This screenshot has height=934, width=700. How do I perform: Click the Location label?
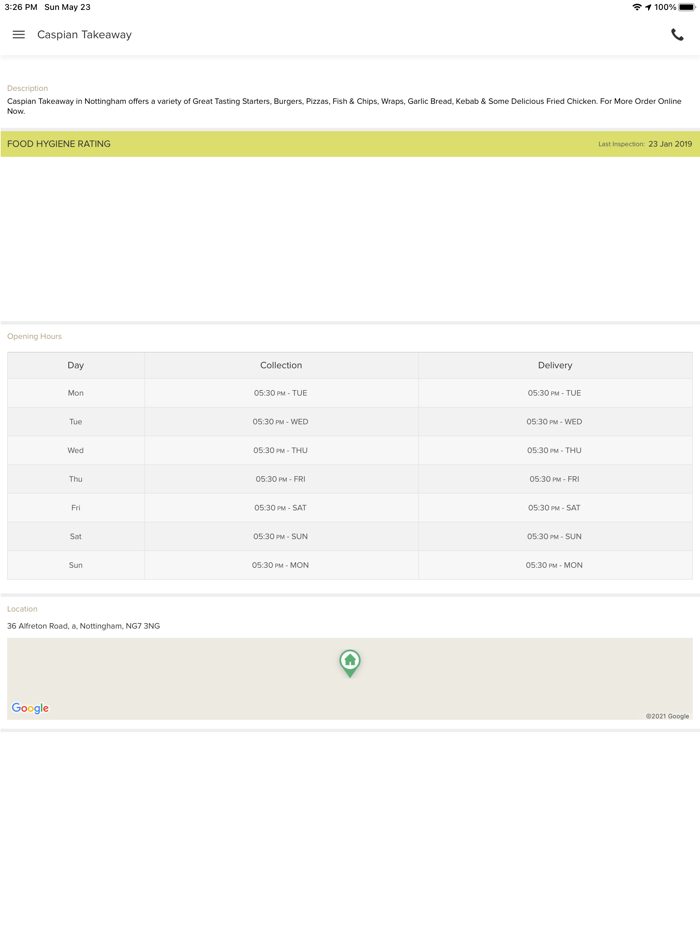click(x=22, y=609)
